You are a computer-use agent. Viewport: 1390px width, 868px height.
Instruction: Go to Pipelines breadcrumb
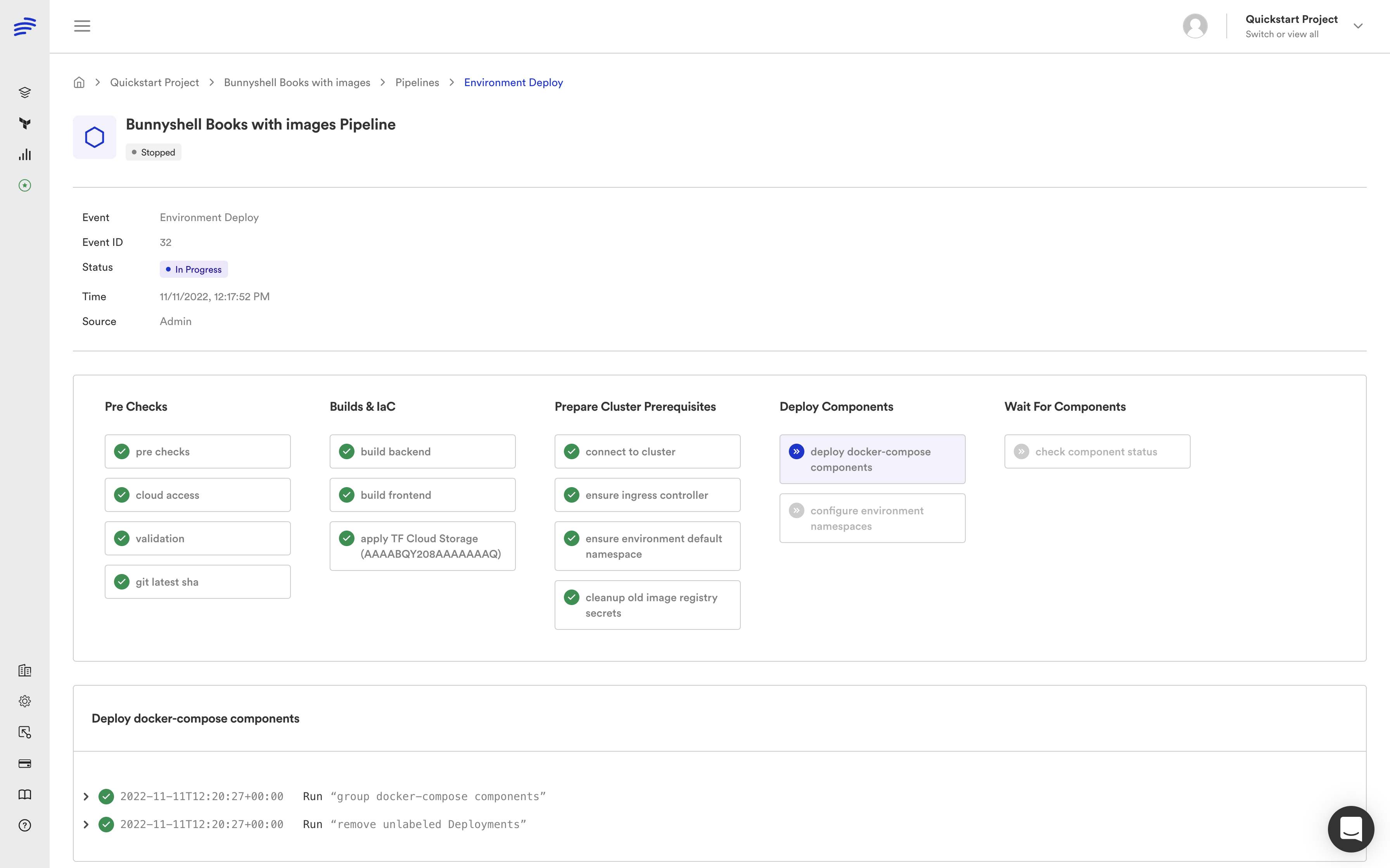tap(417, 83)
